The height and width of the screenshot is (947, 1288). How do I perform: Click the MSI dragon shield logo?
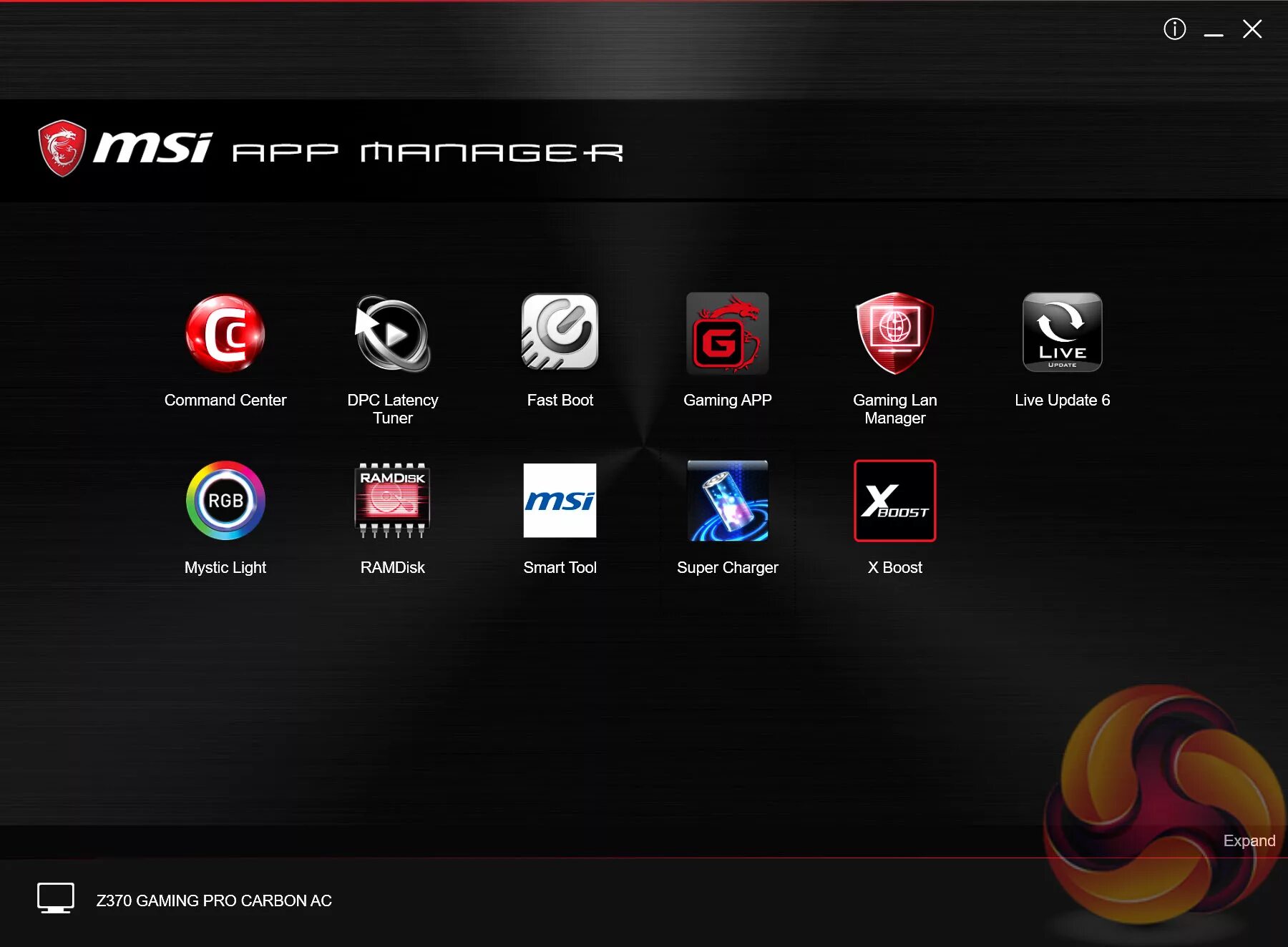[62, 148]
